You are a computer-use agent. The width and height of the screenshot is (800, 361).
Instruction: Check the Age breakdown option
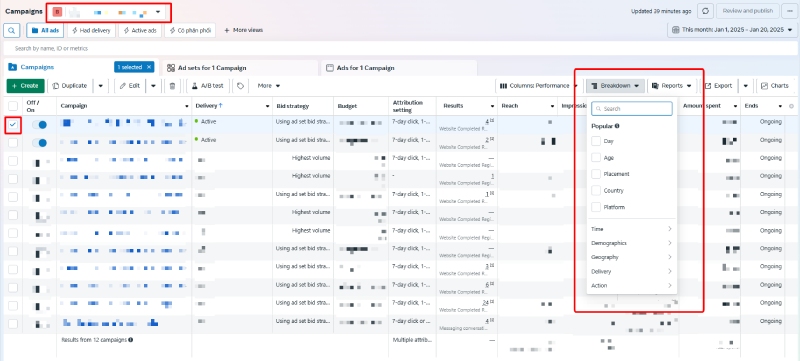coord(595,158)
